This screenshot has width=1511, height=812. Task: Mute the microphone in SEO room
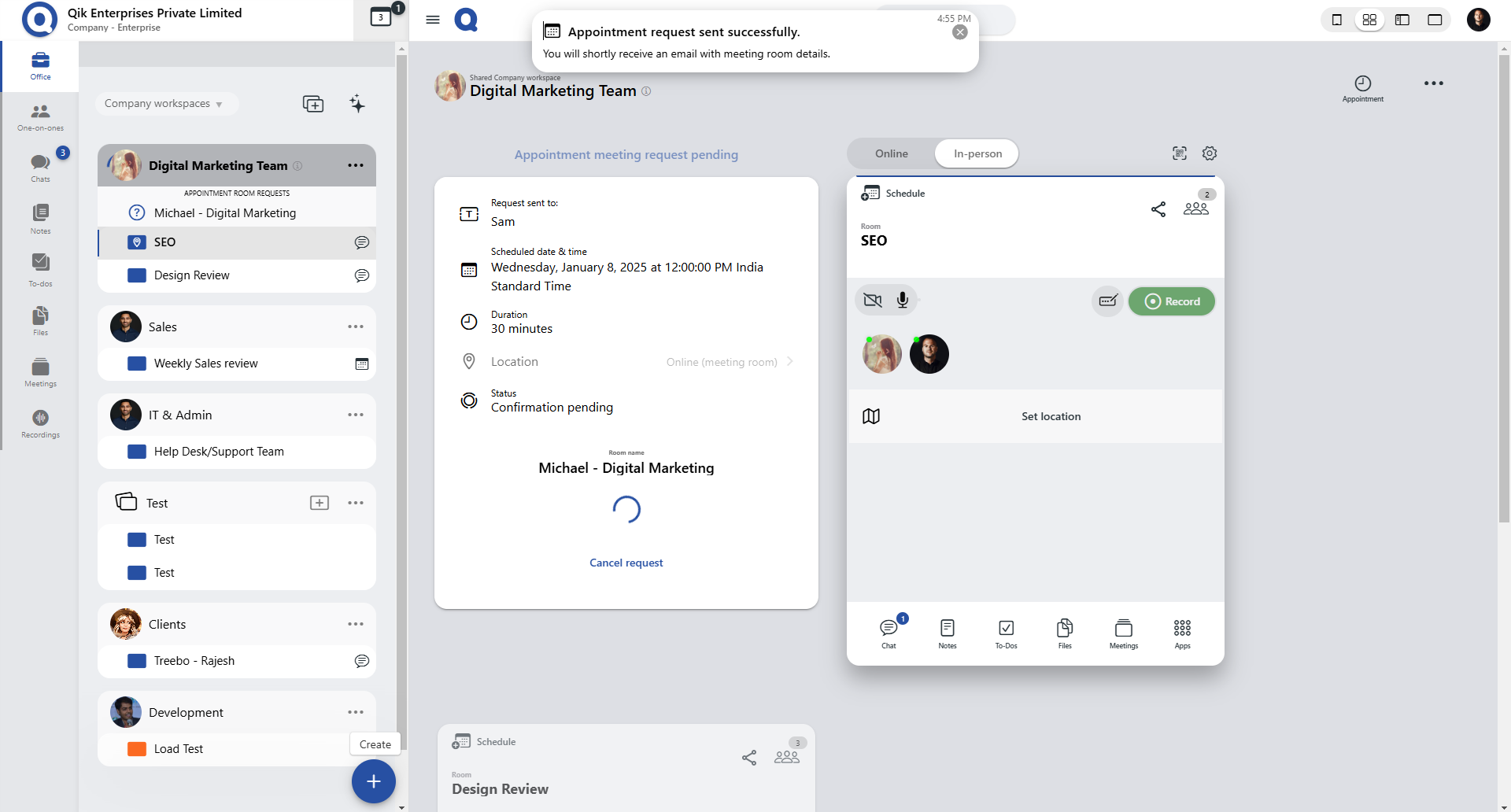click(903, 301)
